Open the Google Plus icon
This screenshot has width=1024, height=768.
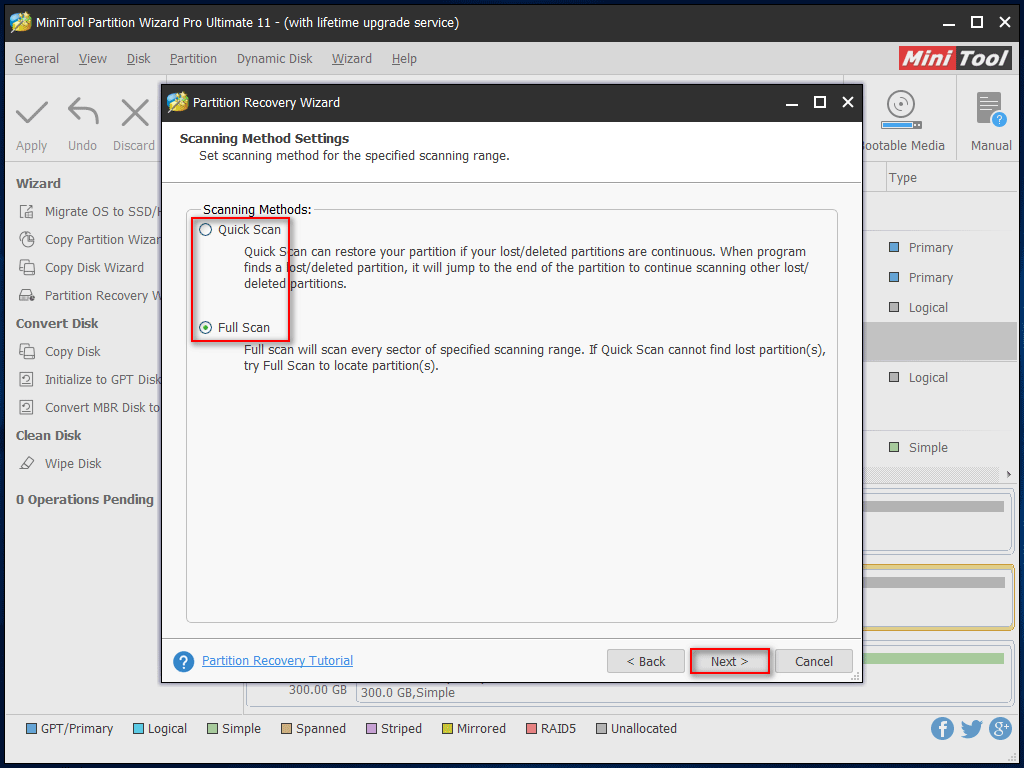point(1000,728)
